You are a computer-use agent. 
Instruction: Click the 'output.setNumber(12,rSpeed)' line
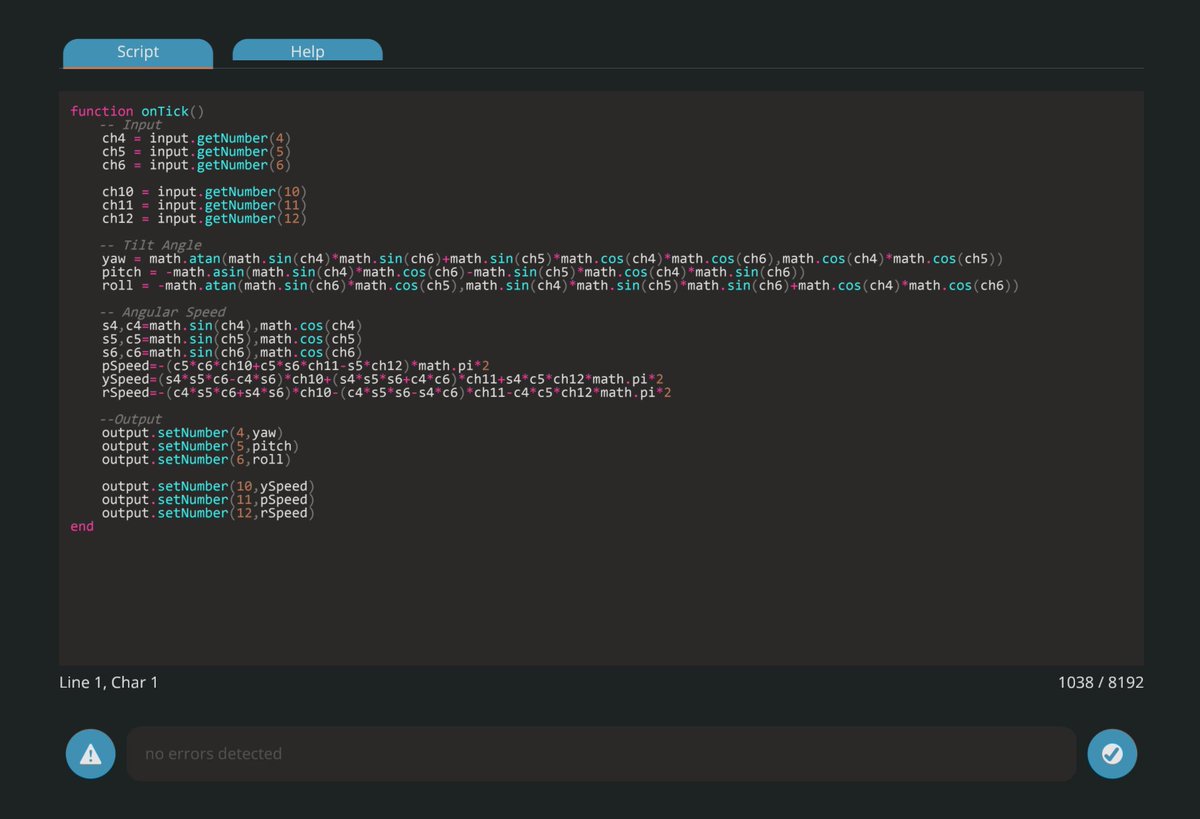point(209,513)
